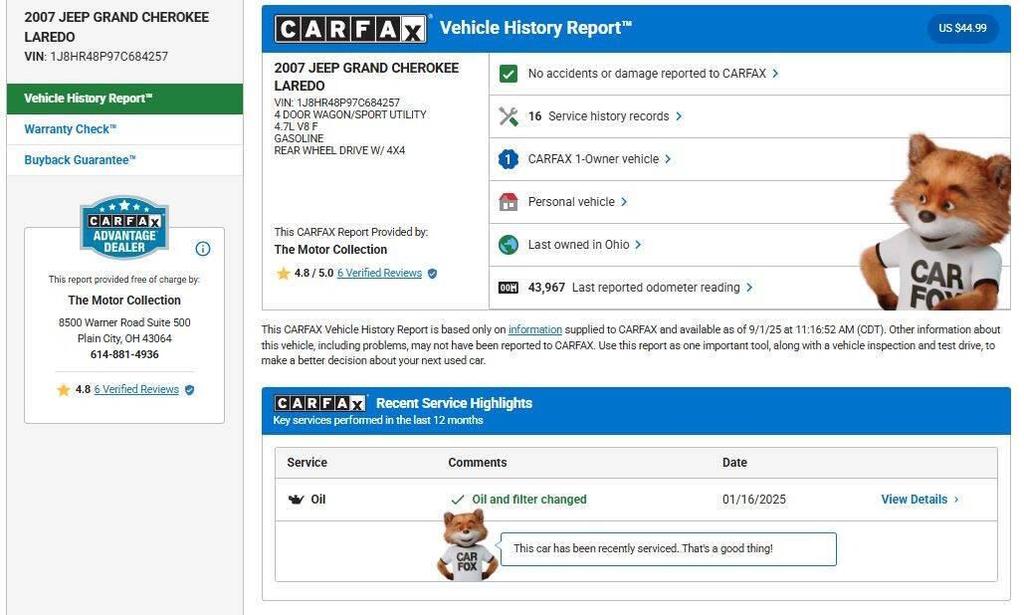Screen dimensions: 1024x615
Task: Click the blue 1-Owner badge icon
Action: coord(508,159)
